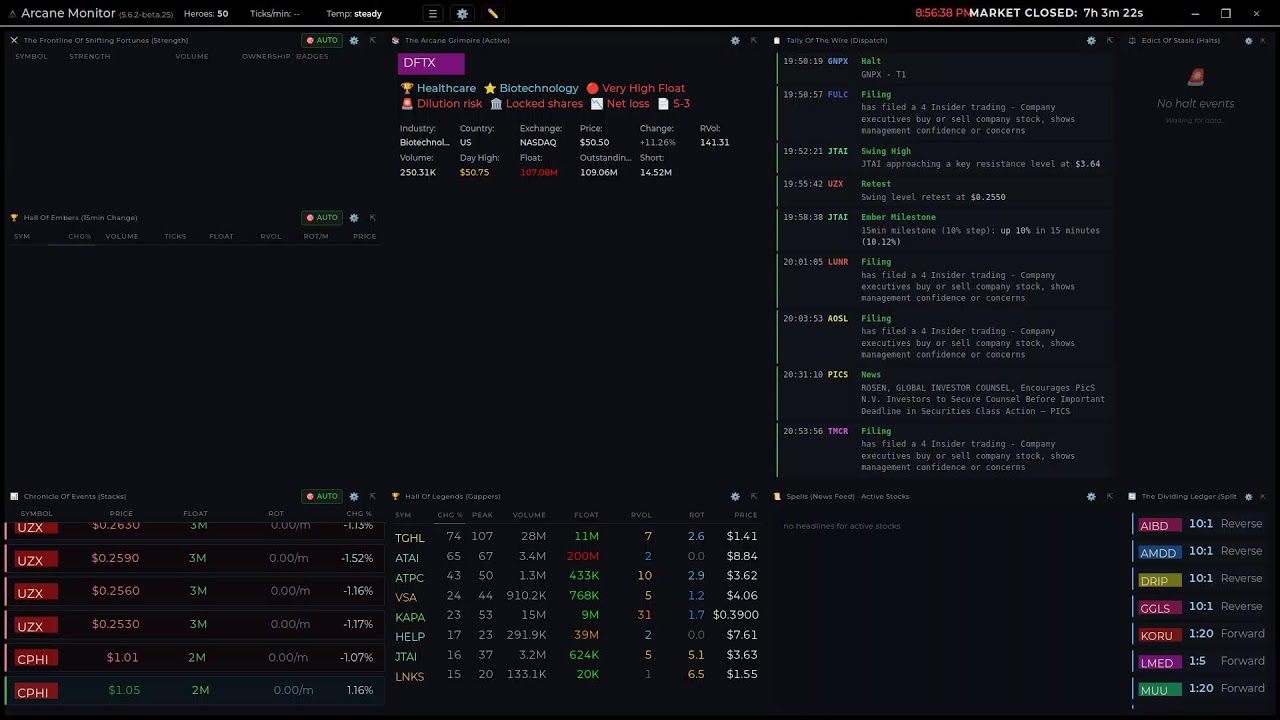Viewport: 1280px width, 720px height.
Task: Toggle AUTO in Hall Of Embers panel
Action: [x=322, y=217]
